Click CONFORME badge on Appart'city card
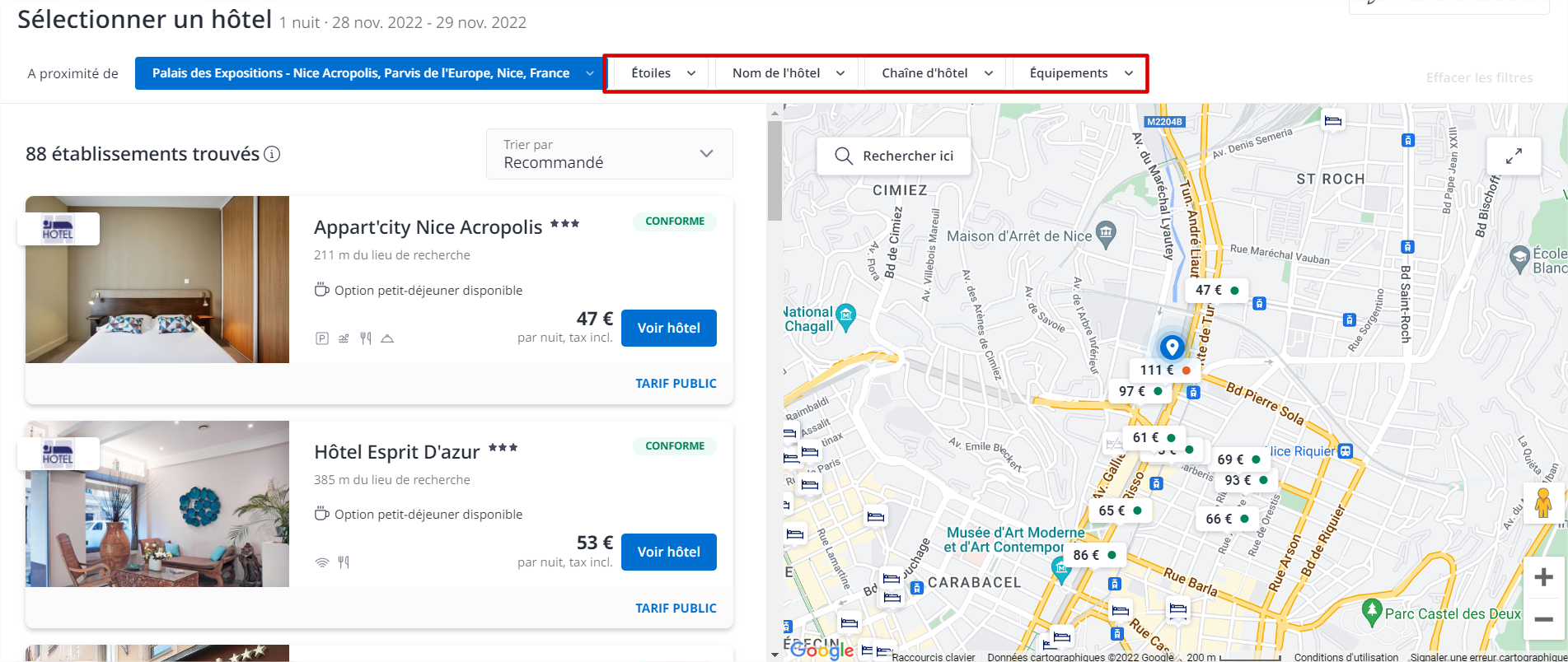Screen dimensions: 1568x662 675,221
